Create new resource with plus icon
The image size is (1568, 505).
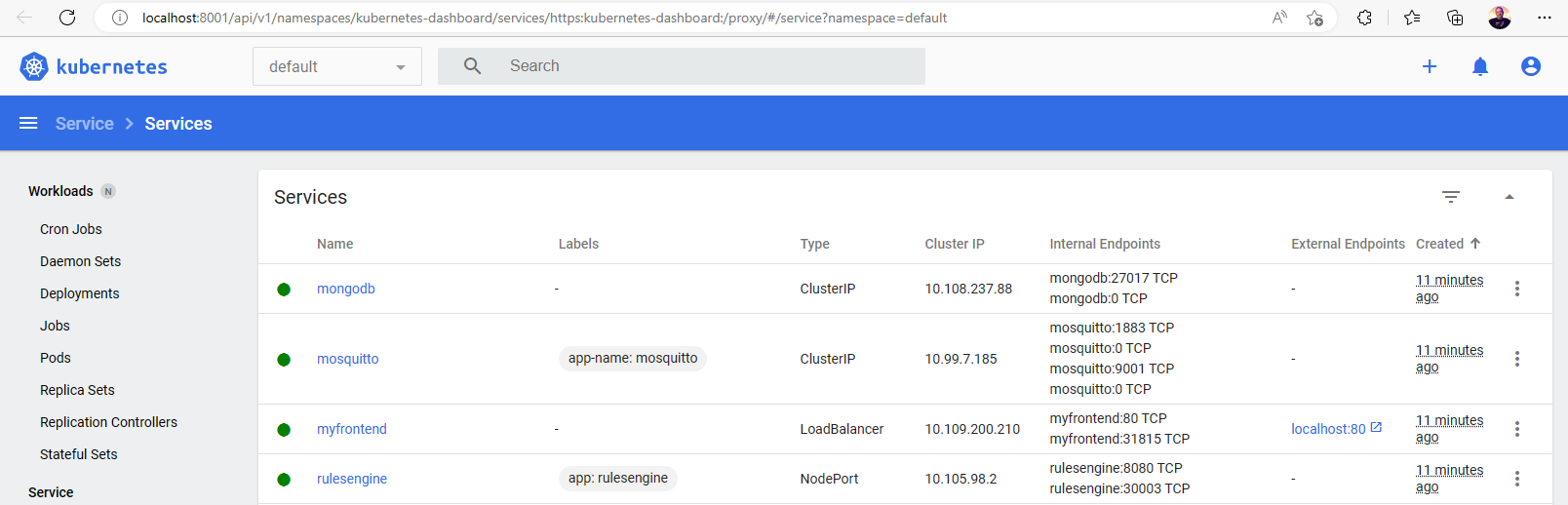click(1430, 66)
